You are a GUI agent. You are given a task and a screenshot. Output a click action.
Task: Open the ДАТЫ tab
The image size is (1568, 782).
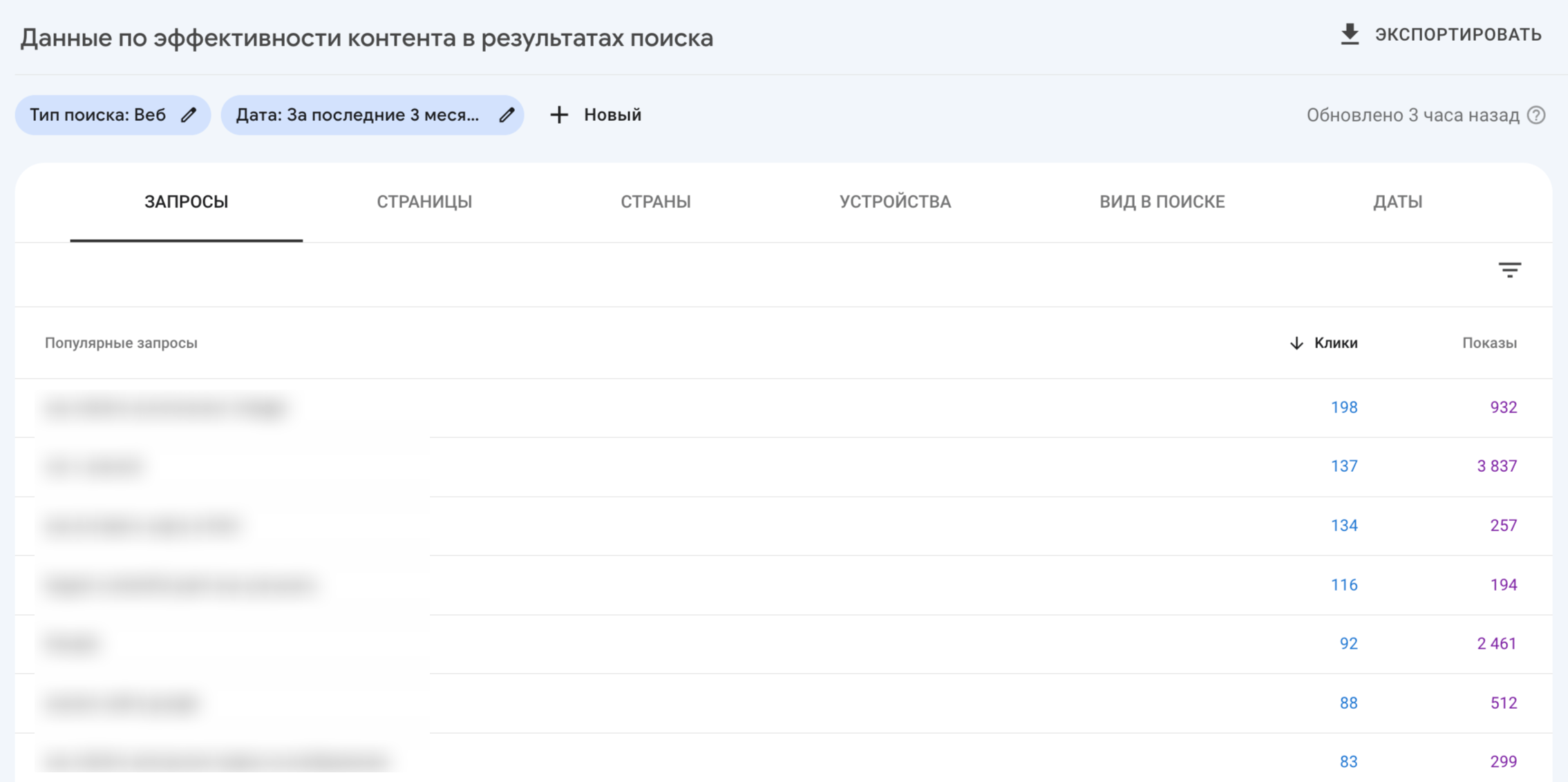point(1399,202)
